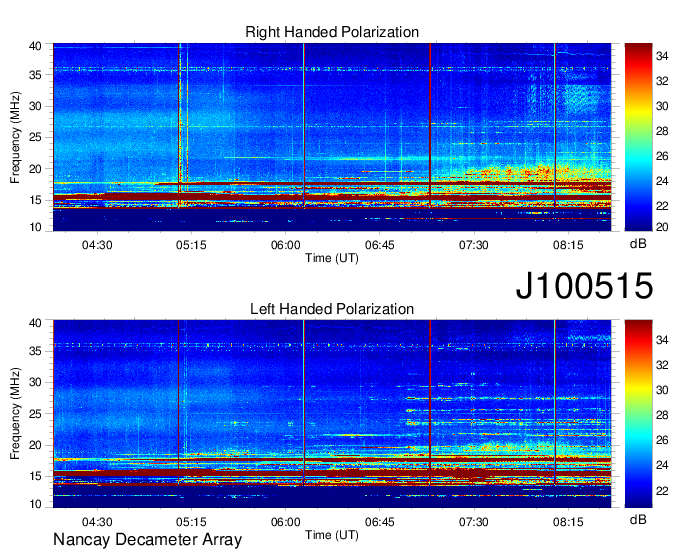
Task: Click 05:15 time tick on Right Handed plot
Action: [191, 245]
